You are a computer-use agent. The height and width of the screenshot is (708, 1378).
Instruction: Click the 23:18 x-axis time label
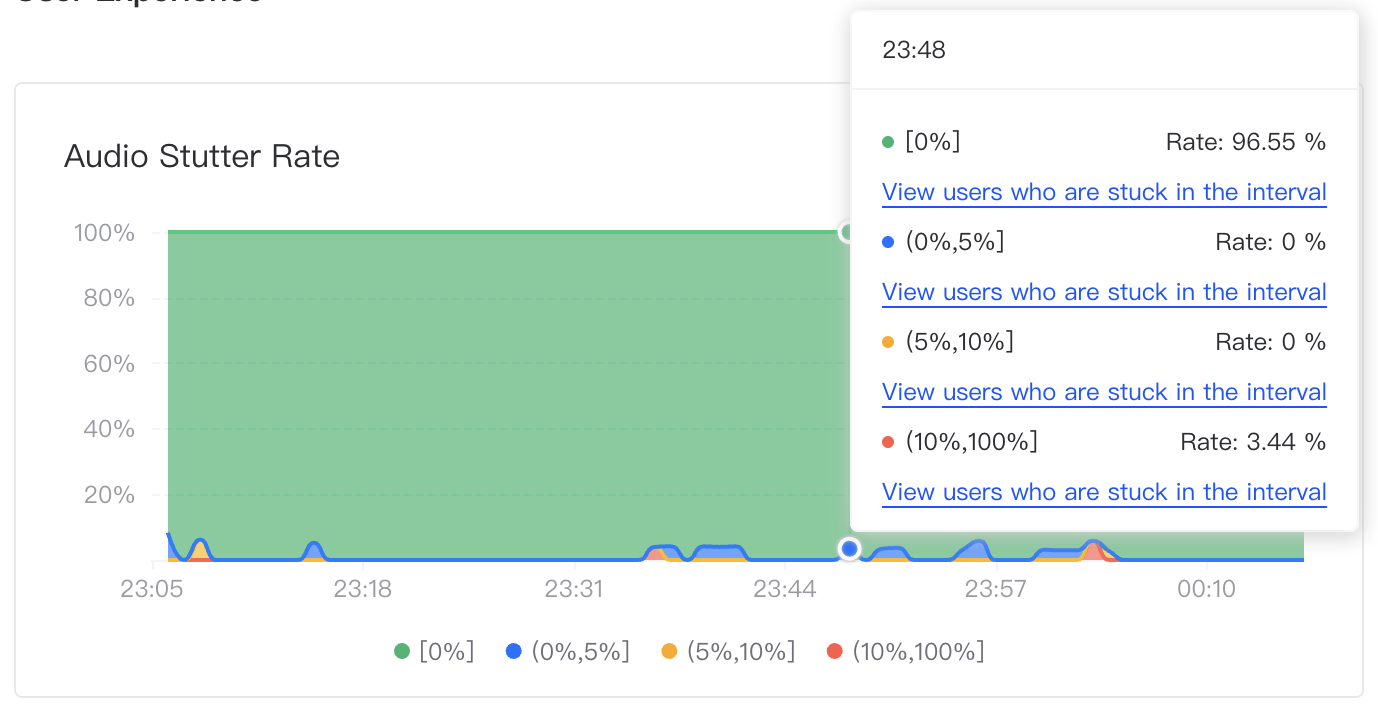[362, 588]
